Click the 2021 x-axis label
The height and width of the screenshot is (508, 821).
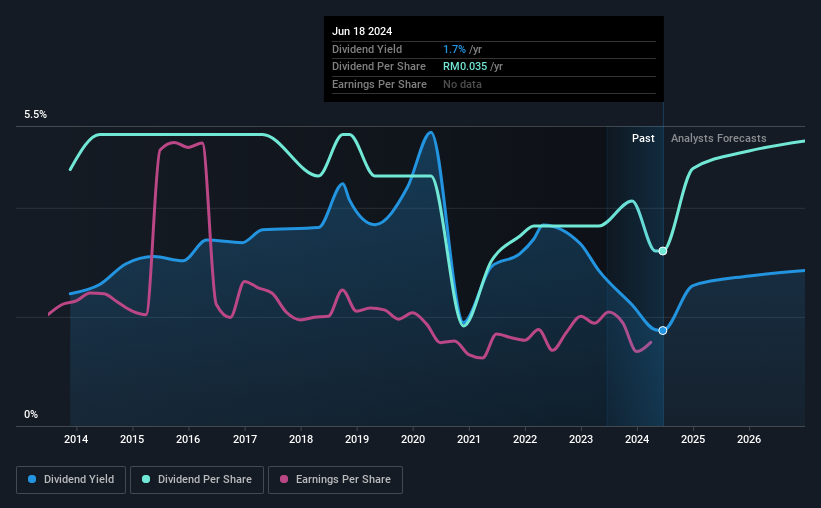point(469,439)
